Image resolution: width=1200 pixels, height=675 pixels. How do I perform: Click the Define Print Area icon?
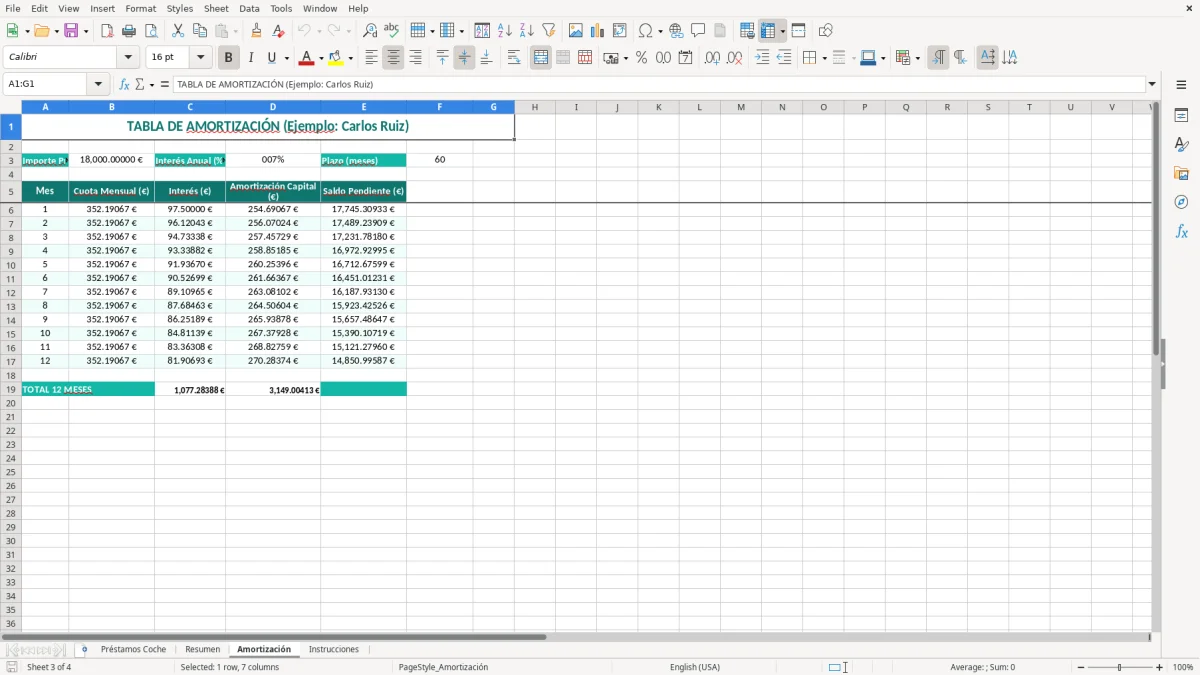(x=747, y=31)
